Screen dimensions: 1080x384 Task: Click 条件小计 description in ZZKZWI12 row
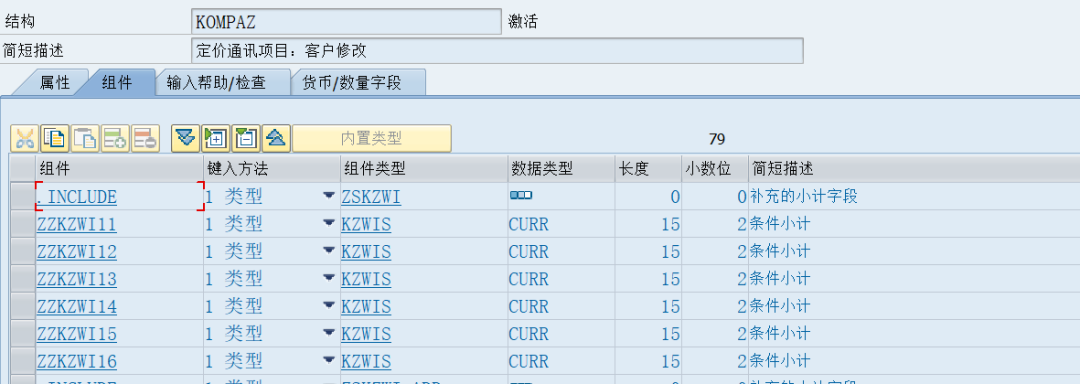(x=780, y=251)
